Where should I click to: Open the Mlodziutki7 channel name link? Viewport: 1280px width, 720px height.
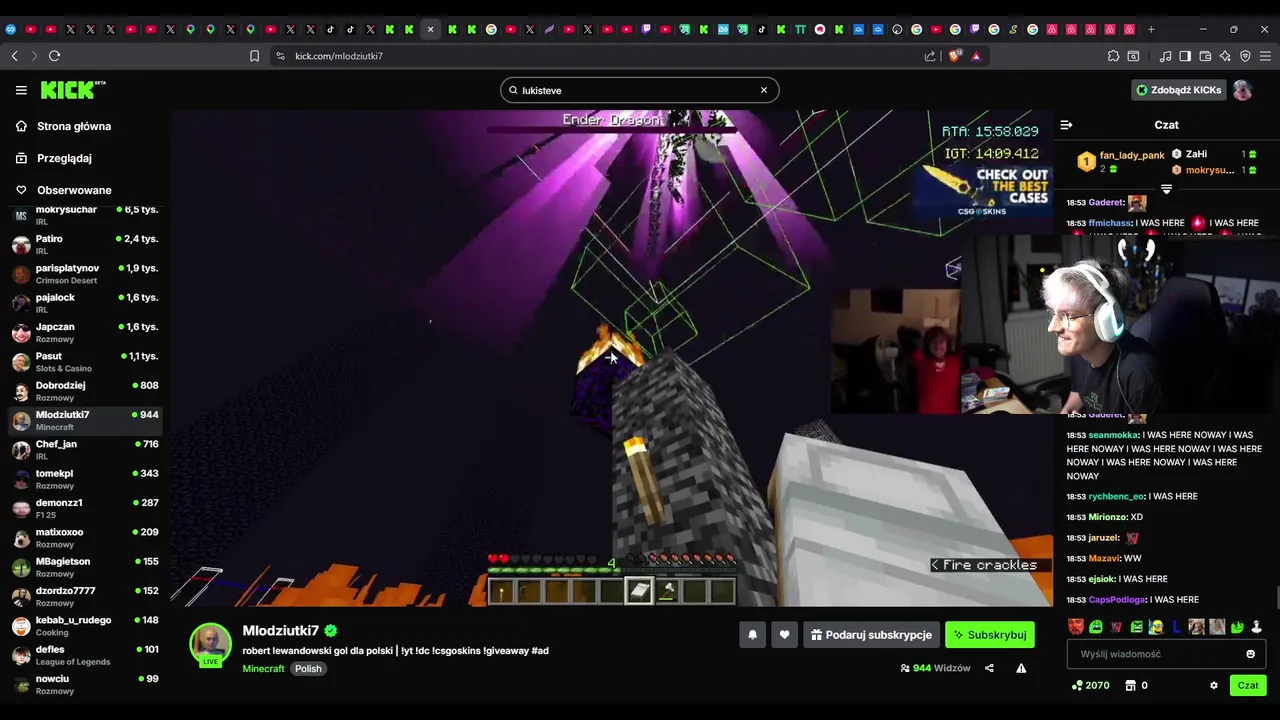(x=280, y=631)
